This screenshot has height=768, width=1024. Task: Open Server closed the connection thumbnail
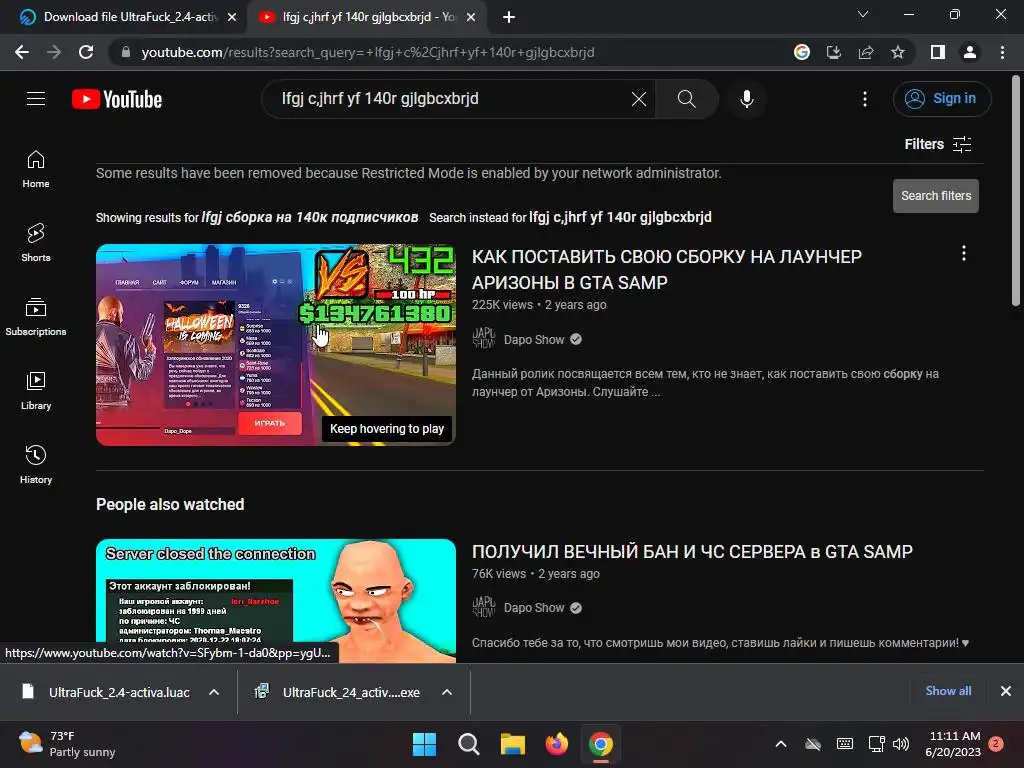click(x=276, y=601)
